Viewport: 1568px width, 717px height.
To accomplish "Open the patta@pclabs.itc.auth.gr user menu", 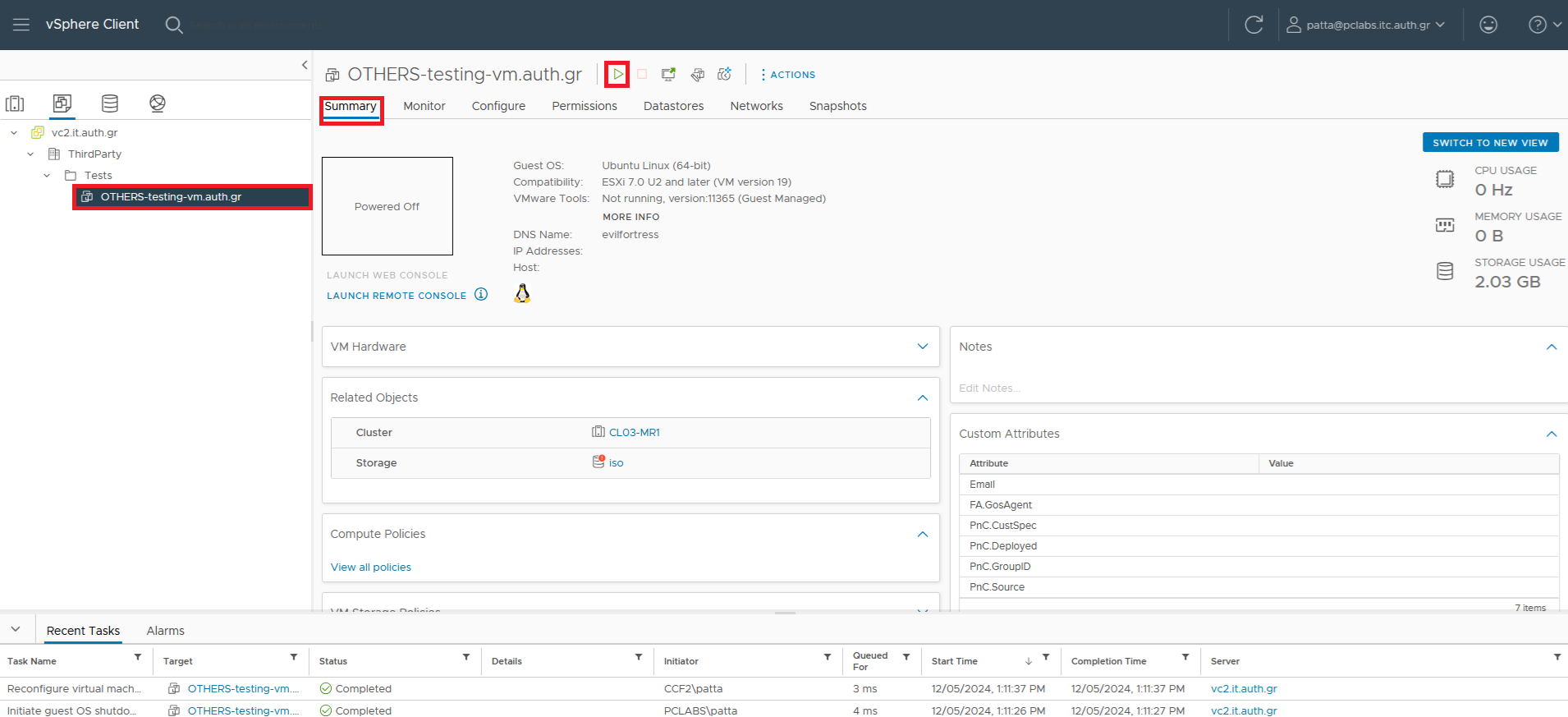I will (1365, 25).
